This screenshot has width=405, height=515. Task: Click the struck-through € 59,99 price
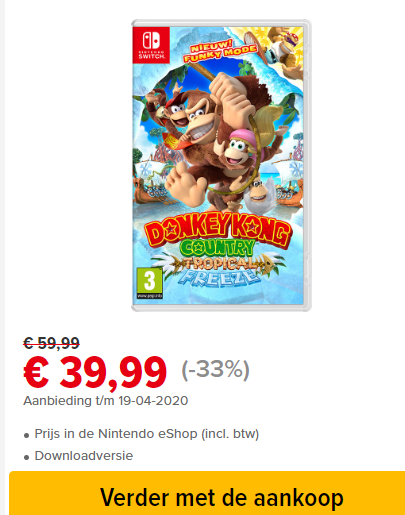click(x=51, y=343)
